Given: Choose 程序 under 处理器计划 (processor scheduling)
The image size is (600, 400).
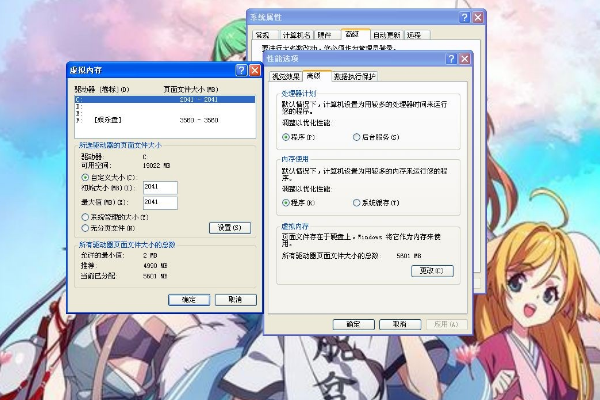Looking at the screenshot, I should tap(285, 137).
